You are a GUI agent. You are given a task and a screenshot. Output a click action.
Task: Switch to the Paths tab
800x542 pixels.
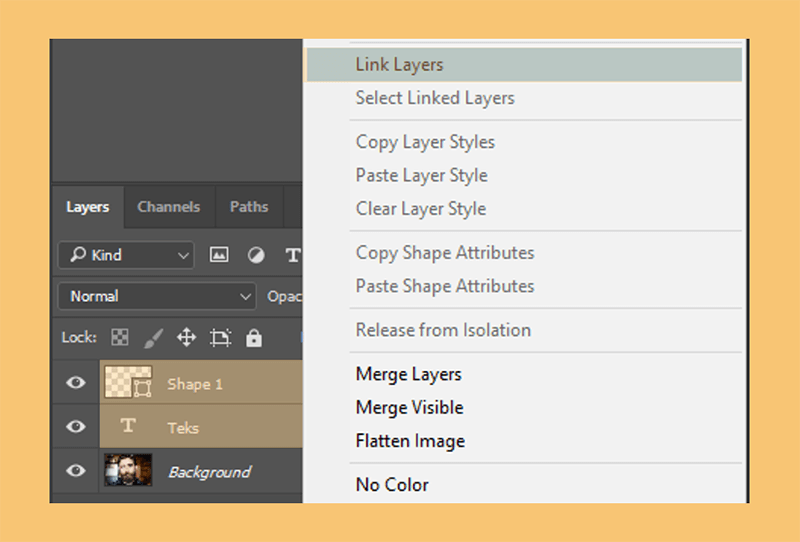(249, 207)
